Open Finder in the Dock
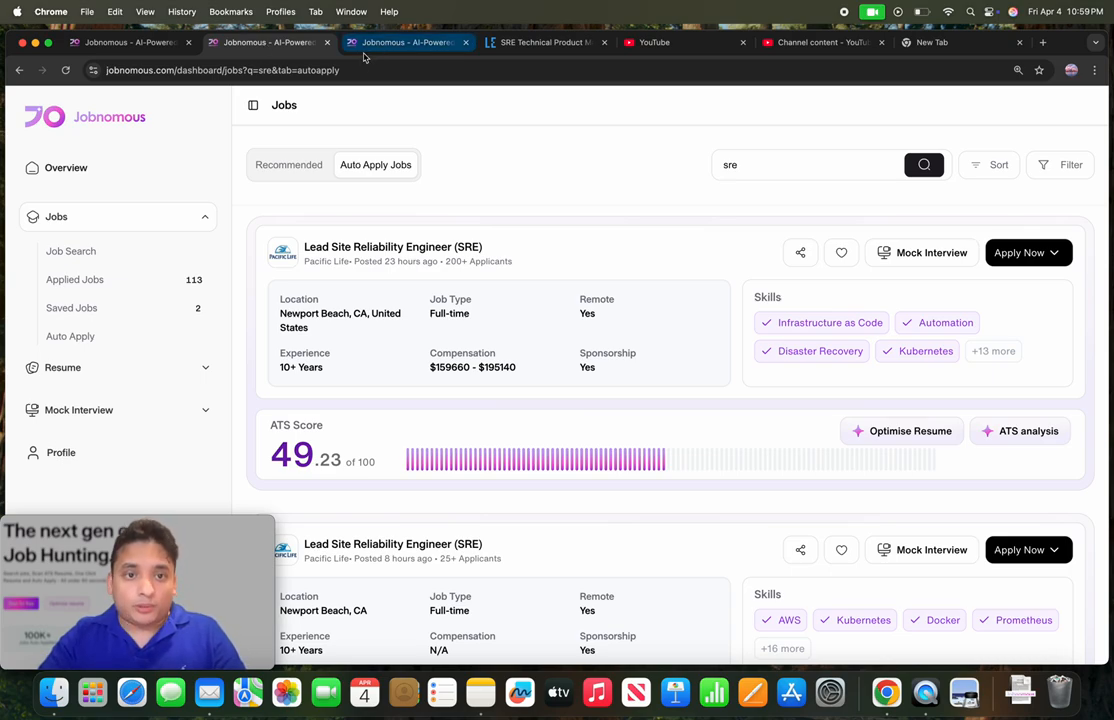1114x720 pixels. click(55, 692)
